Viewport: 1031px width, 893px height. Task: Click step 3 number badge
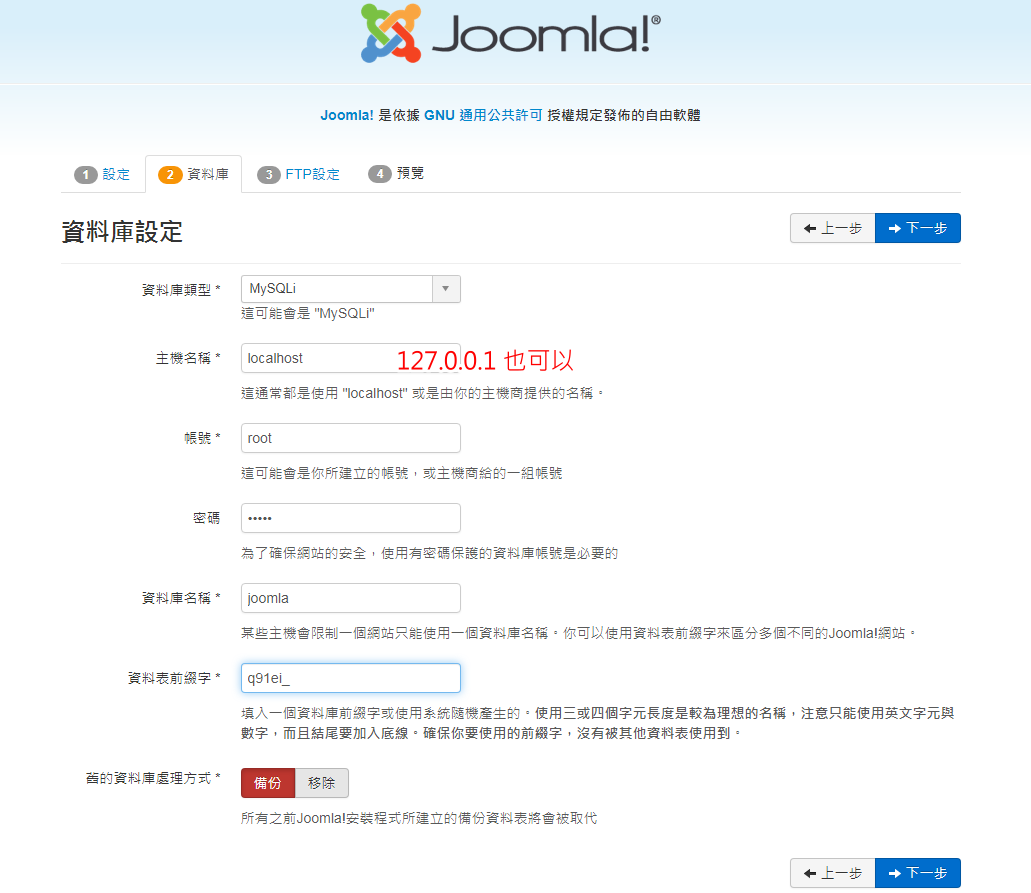click(x=268, y=175)
